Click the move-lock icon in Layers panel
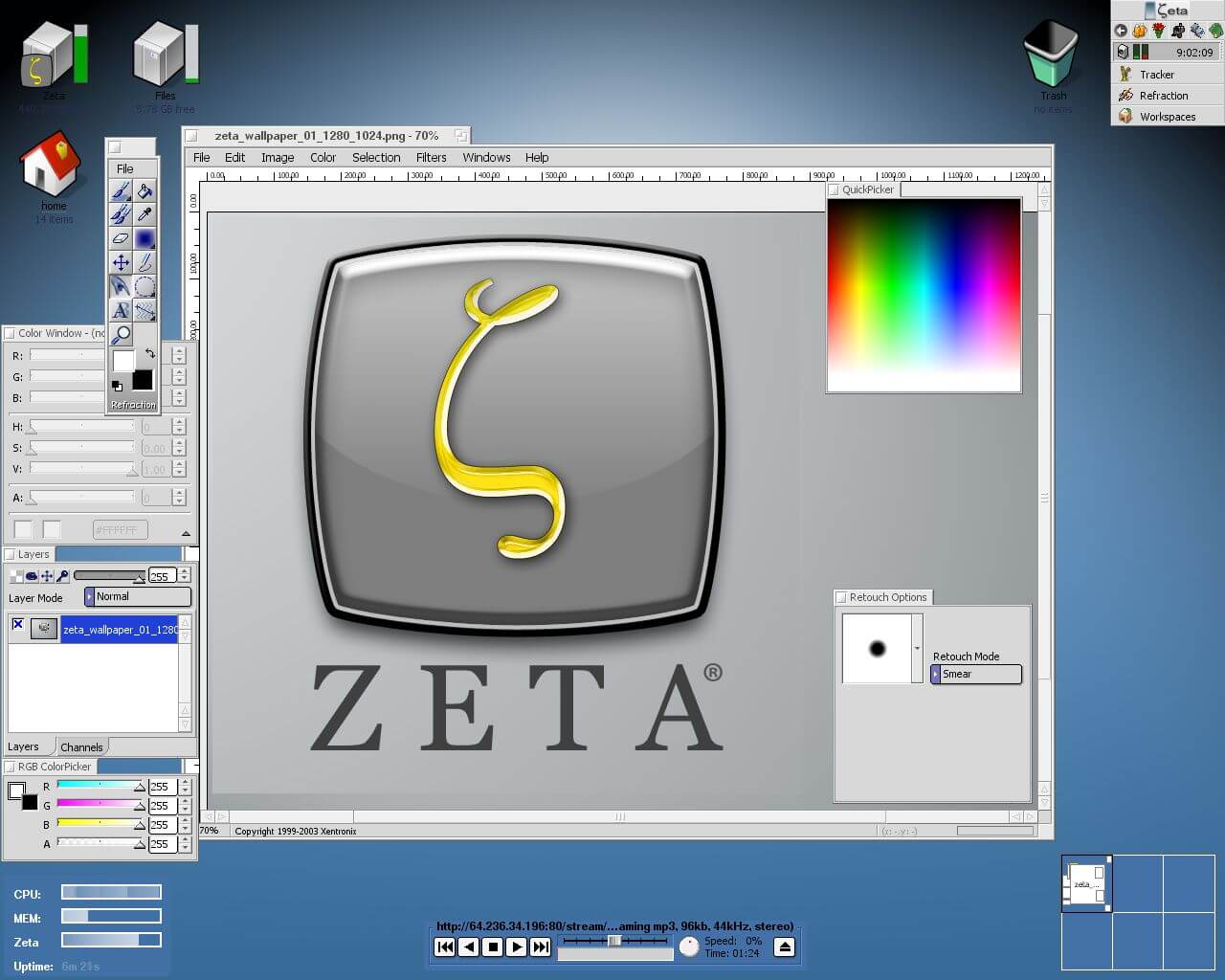The image size is (1225, 980). pos(47,576)
